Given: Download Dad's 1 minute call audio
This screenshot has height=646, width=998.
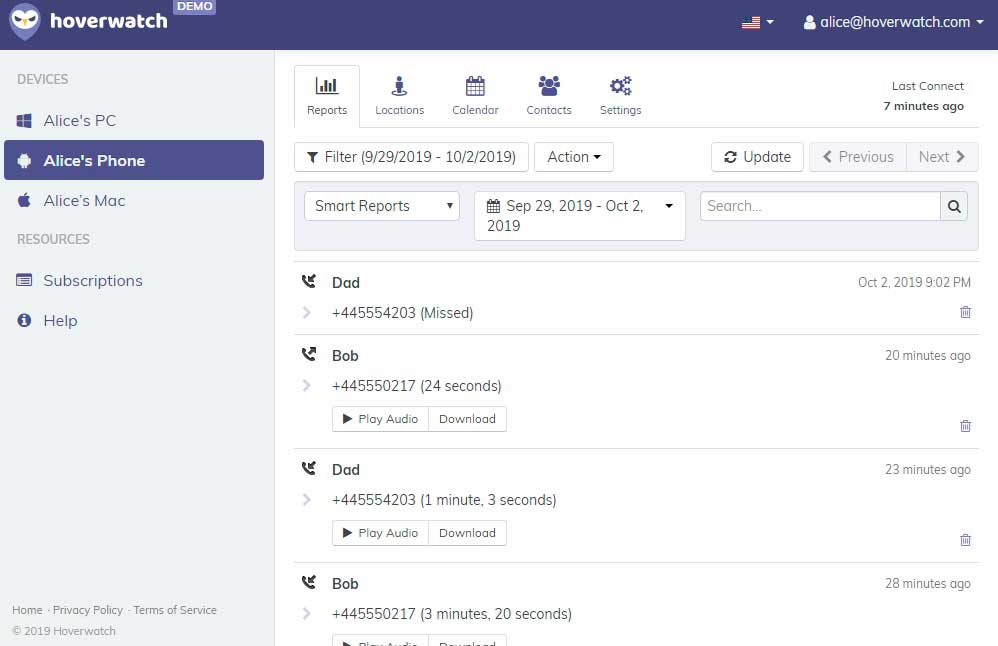Looking at the screenshot, I should tap(467, 533).
